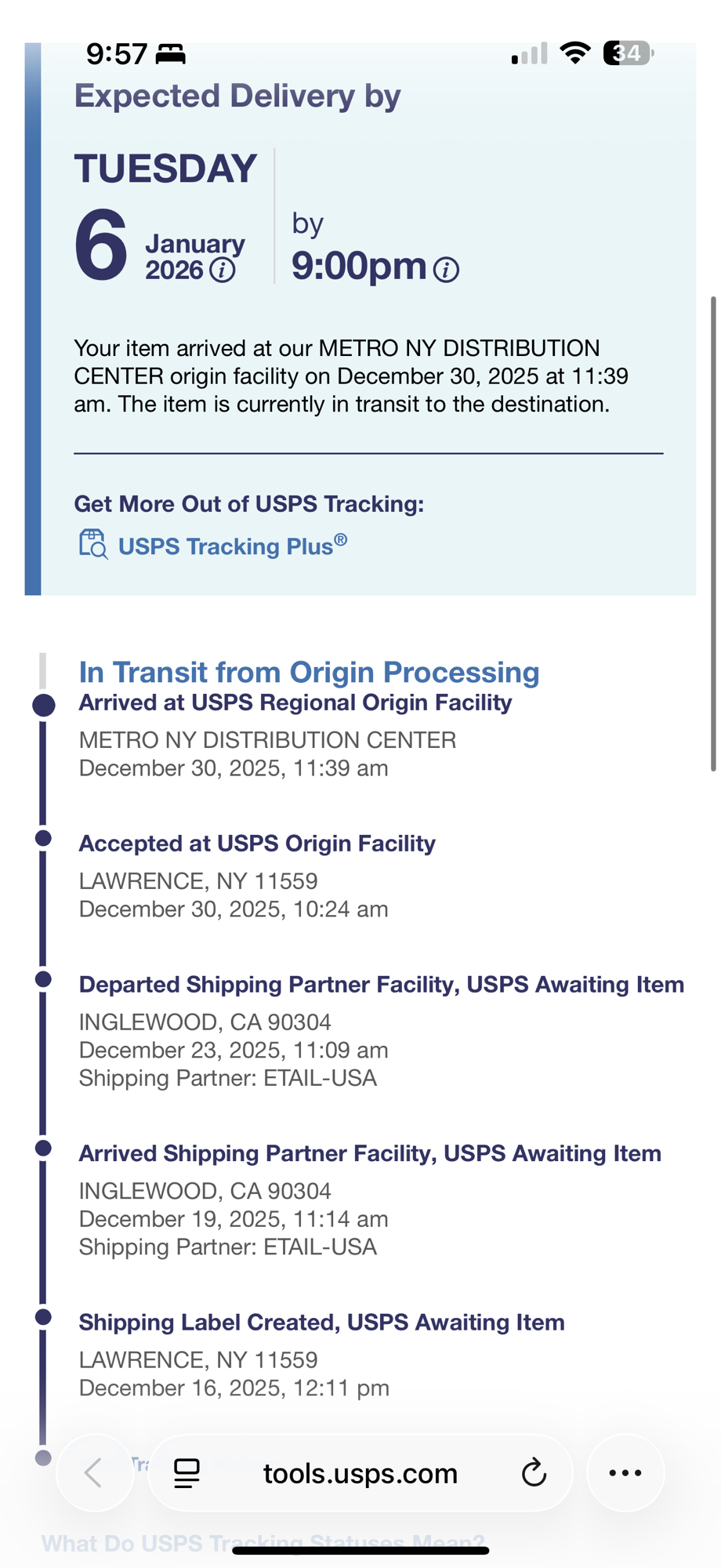Open the three-dot more options button
721x1568 pixels.
point(625,1473)
